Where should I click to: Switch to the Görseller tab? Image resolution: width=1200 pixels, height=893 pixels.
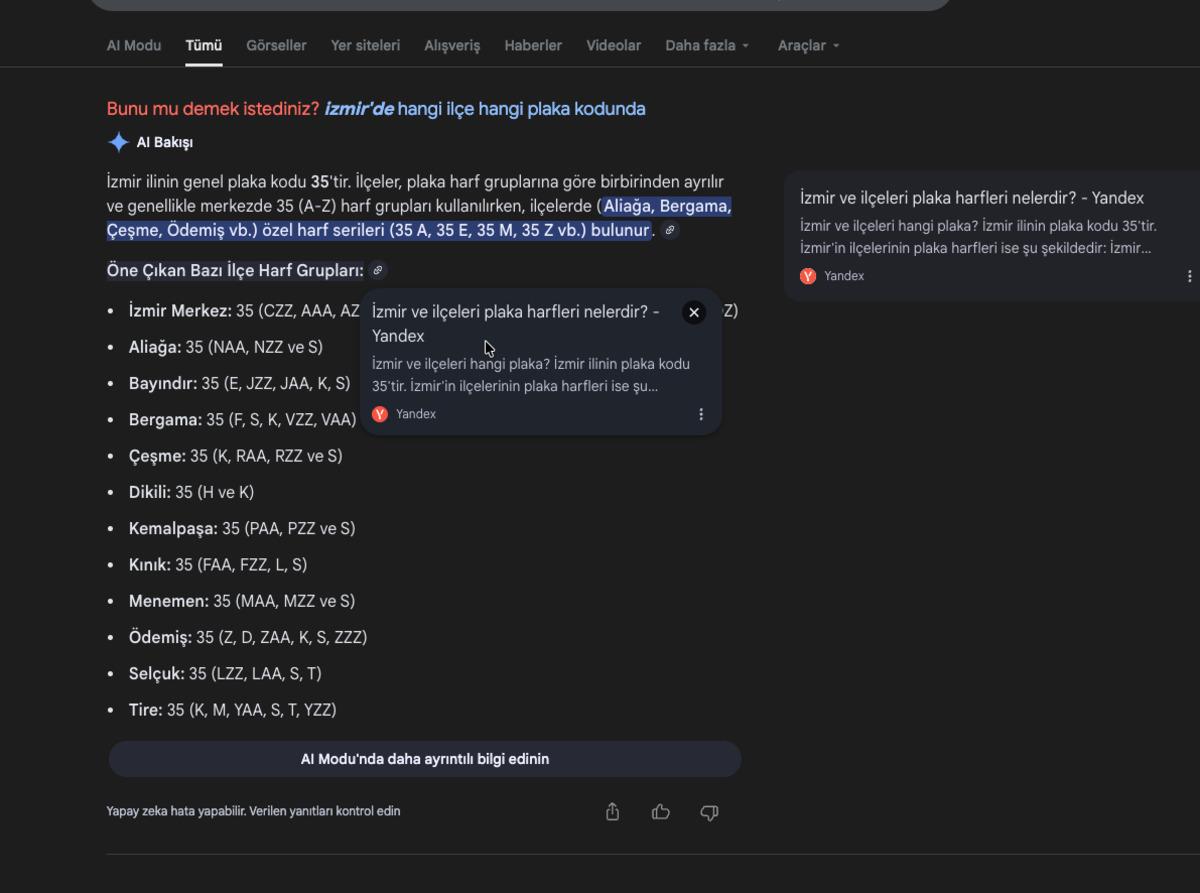[x=276, y=46]
